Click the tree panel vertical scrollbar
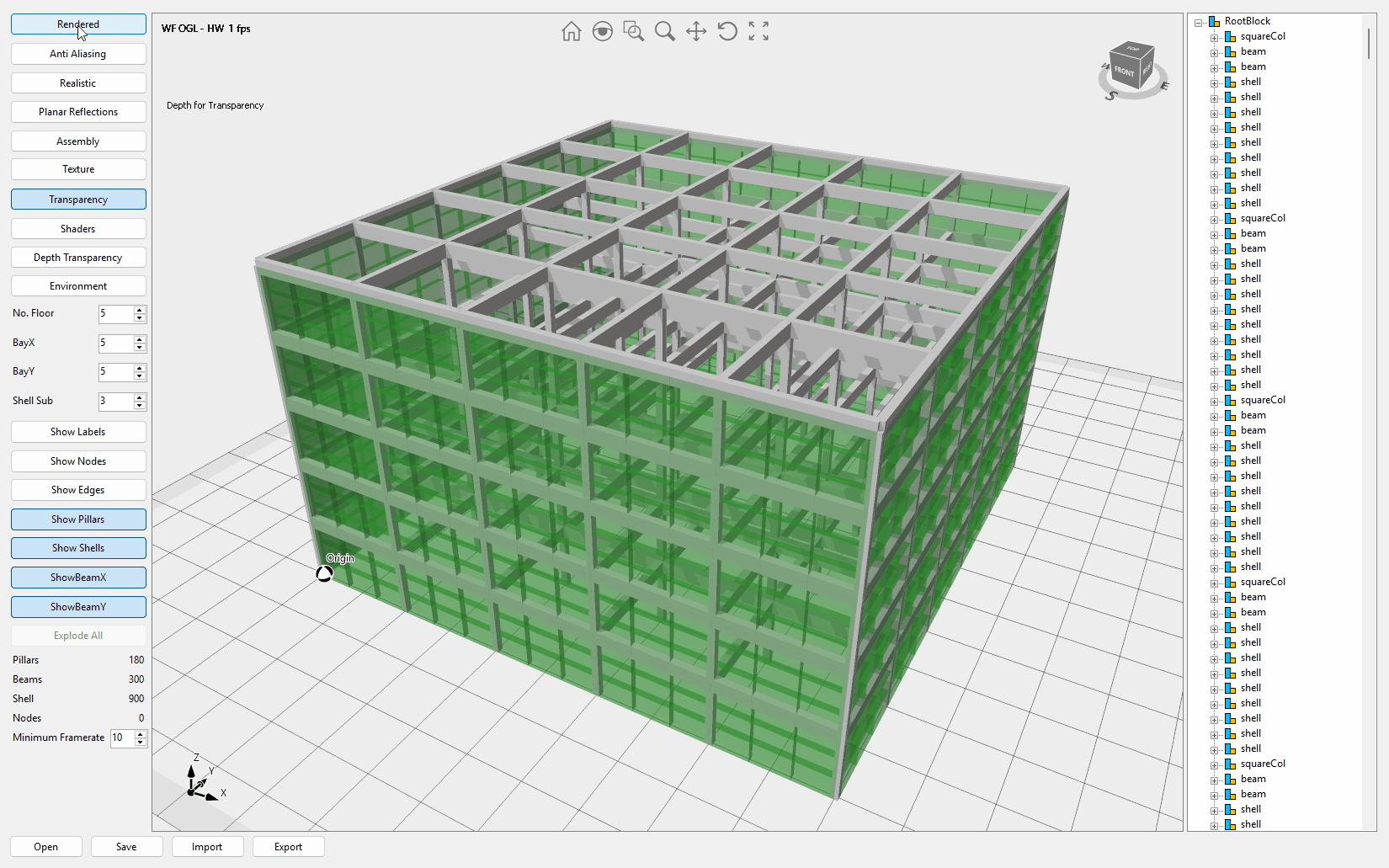 (1369, 44)
